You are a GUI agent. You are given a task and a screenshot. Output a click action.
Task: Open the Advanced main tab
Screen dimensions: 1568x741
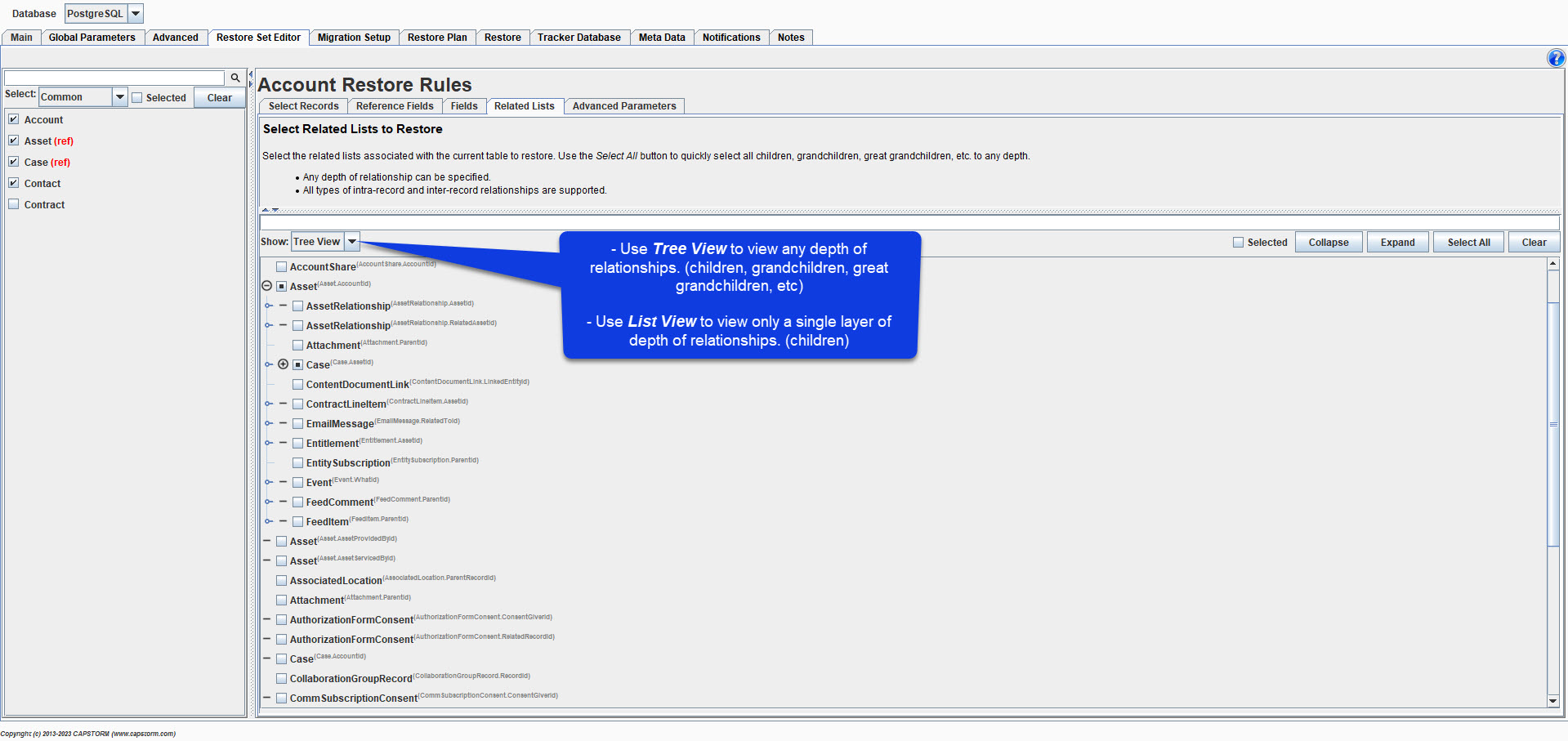pos(176,38)
